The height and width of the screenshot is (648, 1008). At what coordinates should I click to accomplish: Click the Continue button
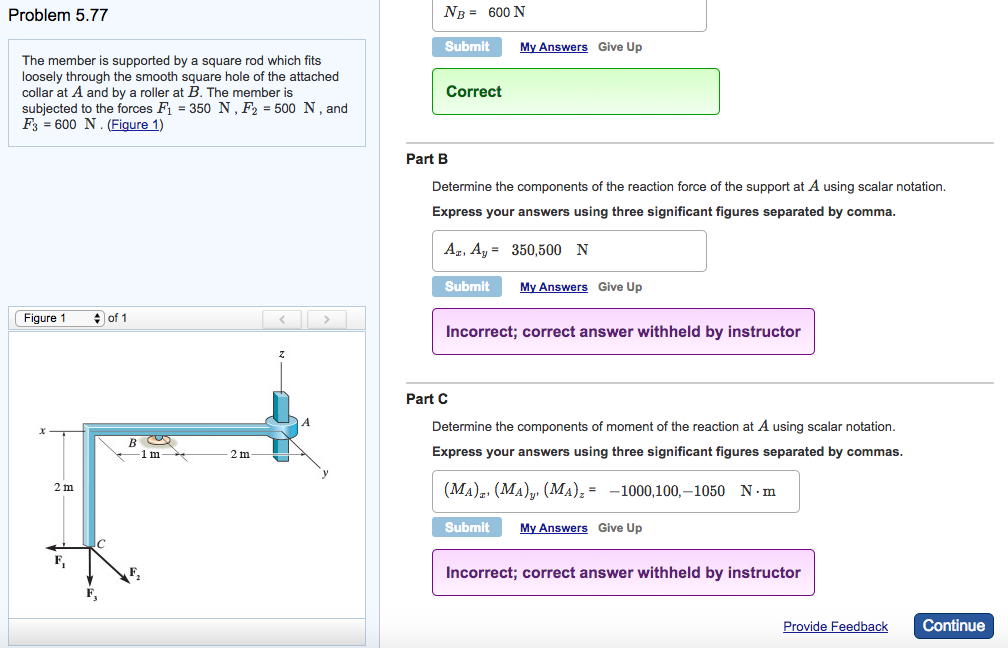[x=953, y=625]
